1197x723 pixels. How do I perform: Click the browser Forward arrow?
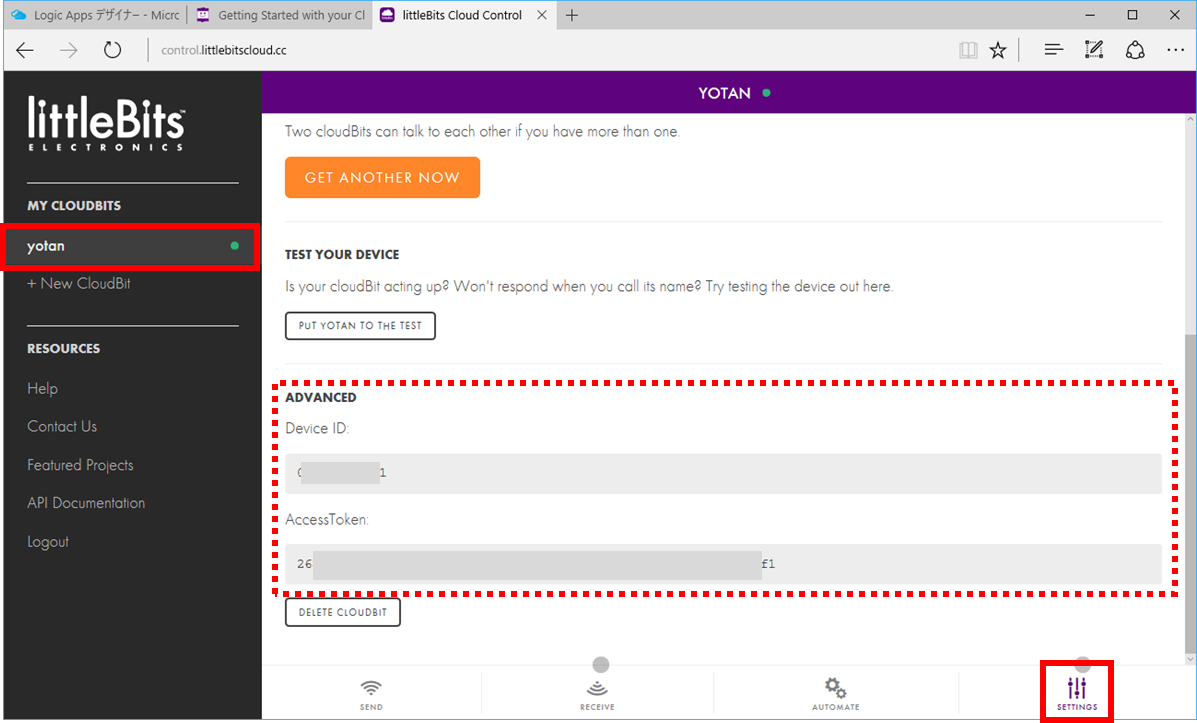tap(69, 50)
